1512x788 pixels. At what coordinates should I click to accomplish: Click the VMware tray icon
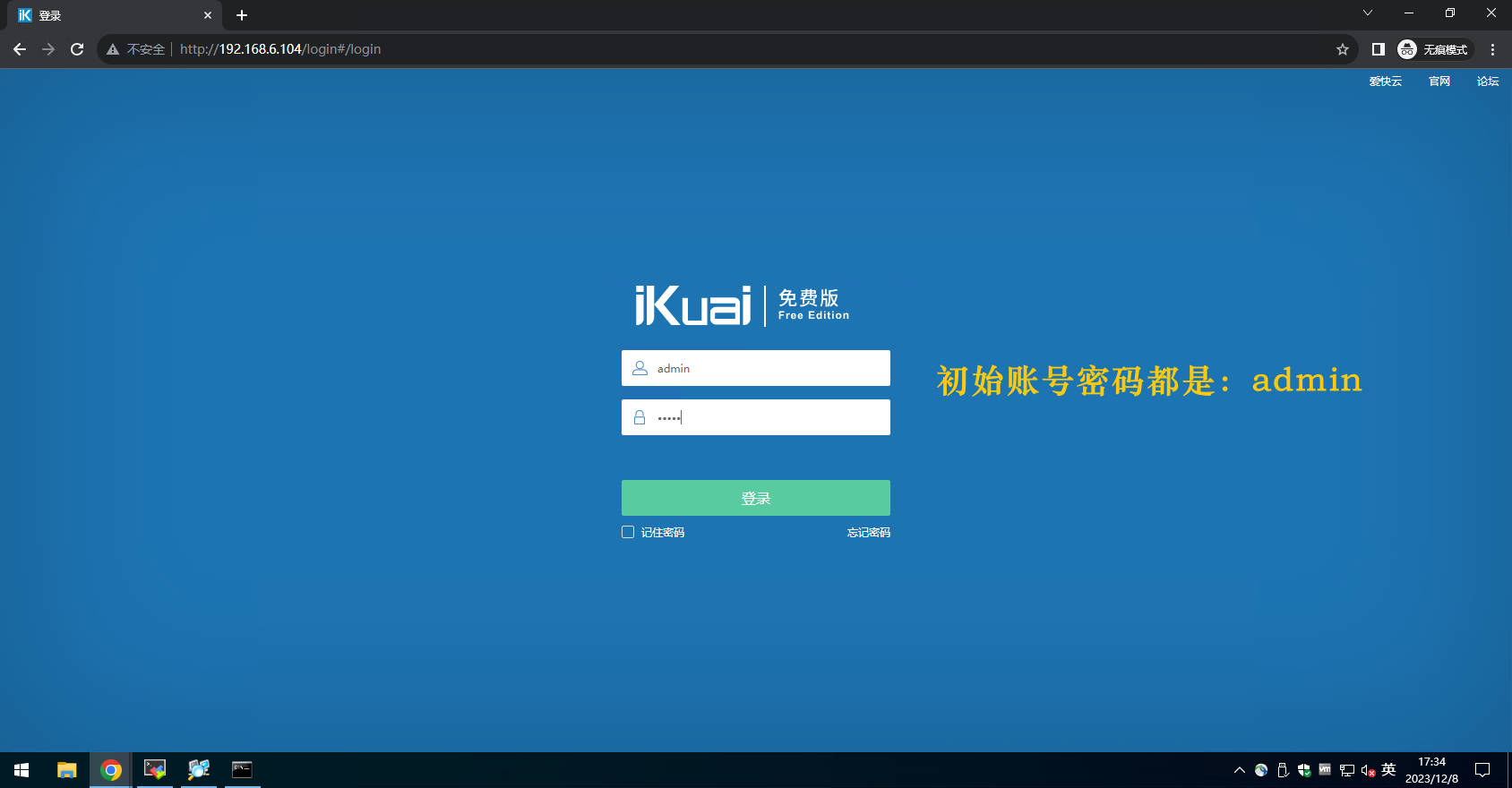(x=1325, y=769)
